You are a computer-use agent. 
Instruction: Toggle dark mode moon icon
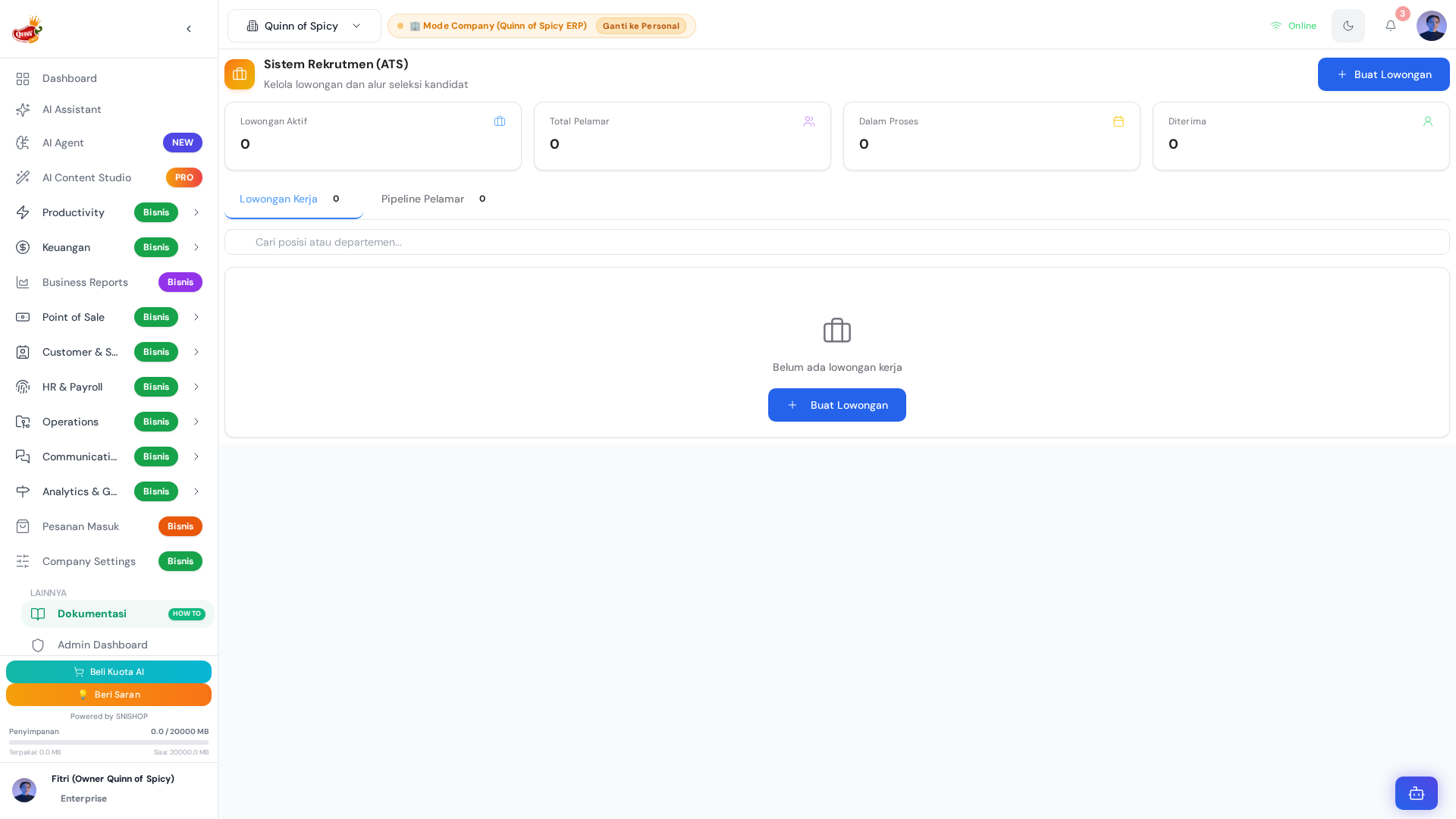pyautogui.click(x=1348, y=26)
